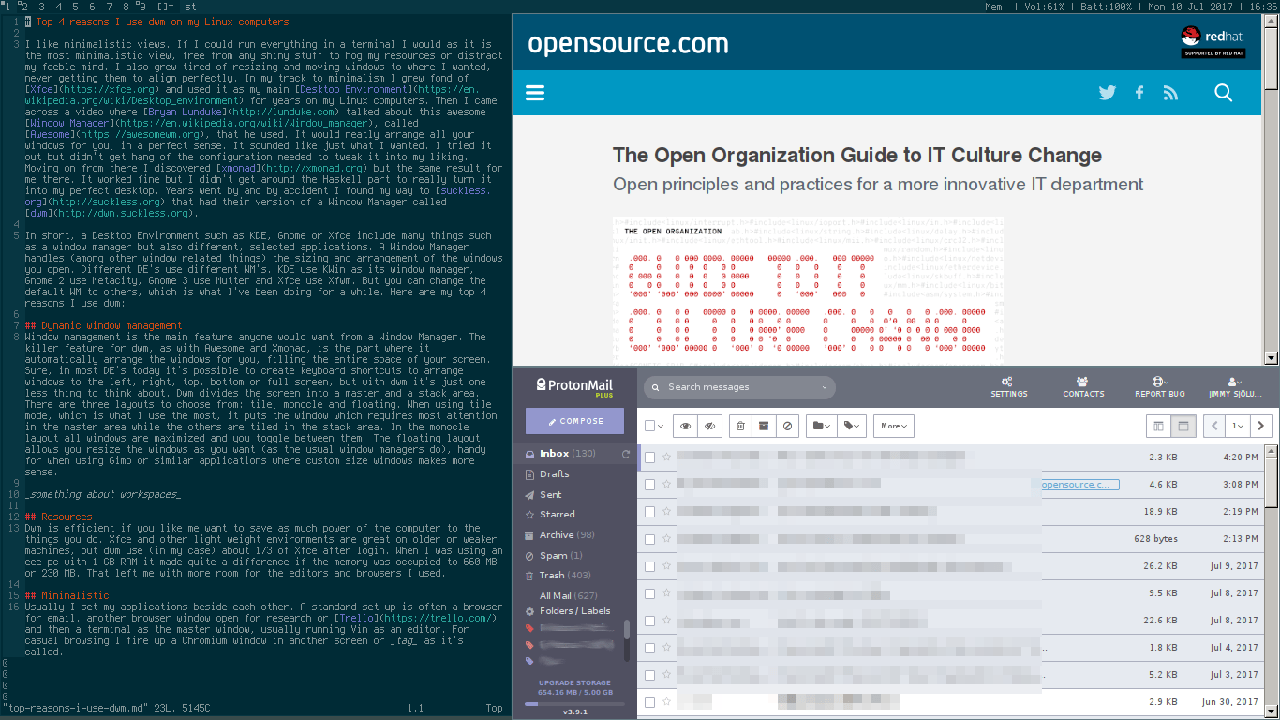Check the checkbox of the 4:20 PM message
Image resolution: width=1280 pixels, height=720 pixels.
click(650, 457)
